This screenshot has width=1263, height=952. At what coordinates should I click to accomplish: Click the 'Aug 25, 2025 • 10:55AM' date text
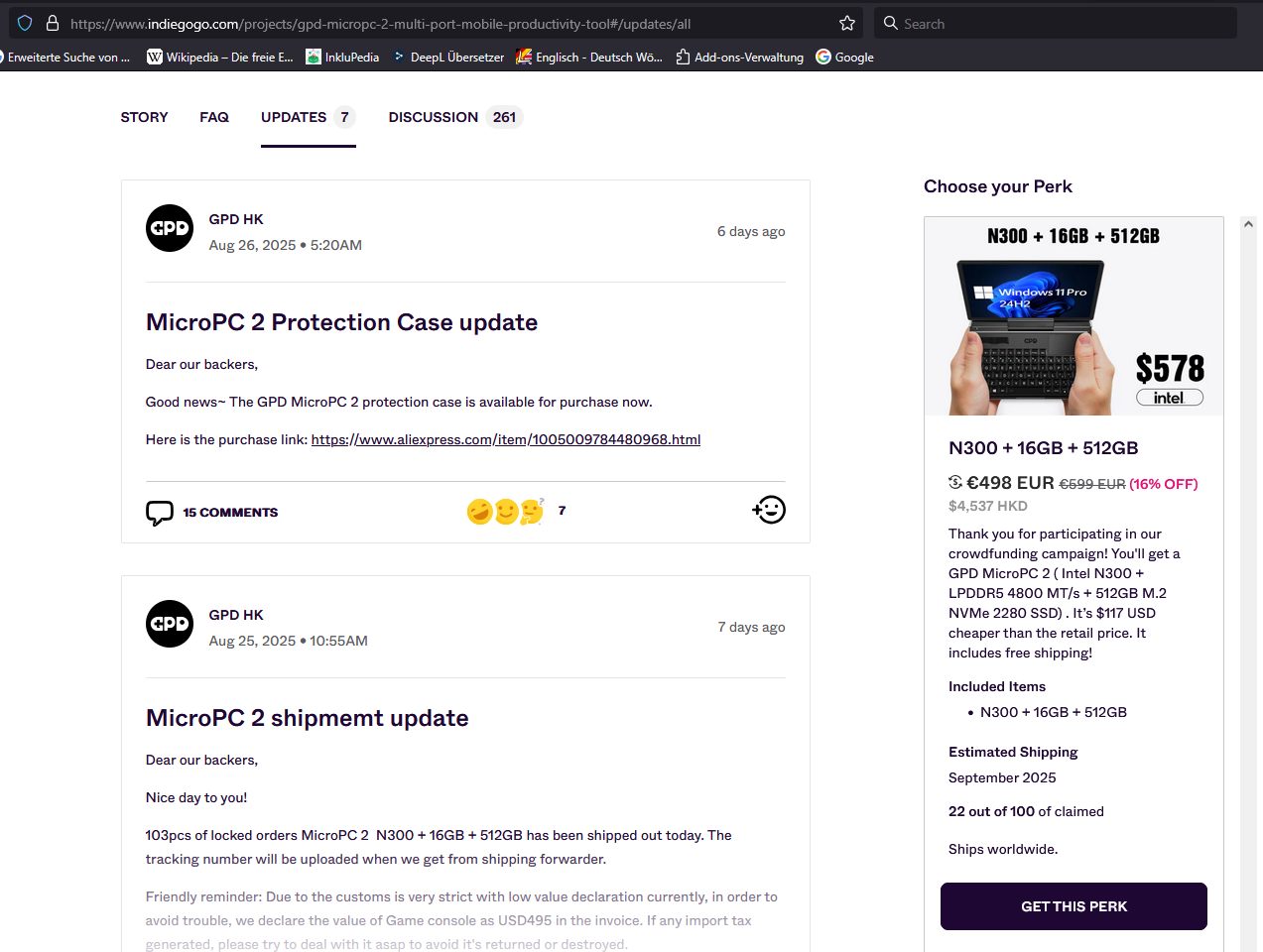pos(289,641)
